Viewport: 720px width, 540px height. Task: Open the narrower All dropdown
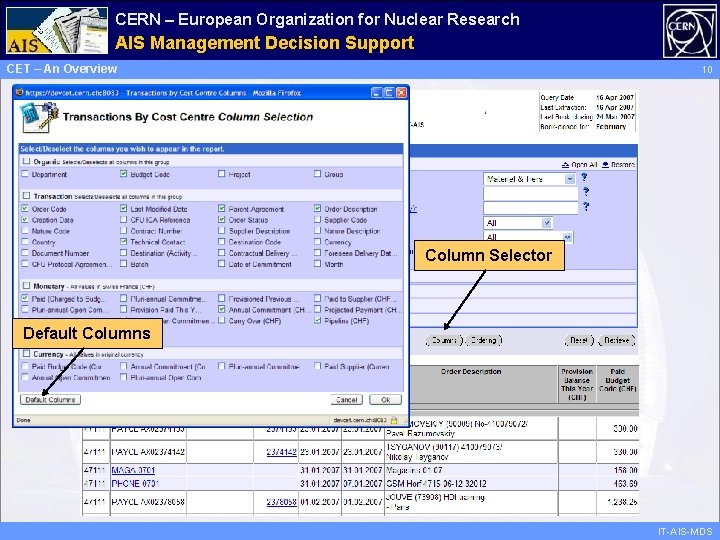click(x=518, y=223)
